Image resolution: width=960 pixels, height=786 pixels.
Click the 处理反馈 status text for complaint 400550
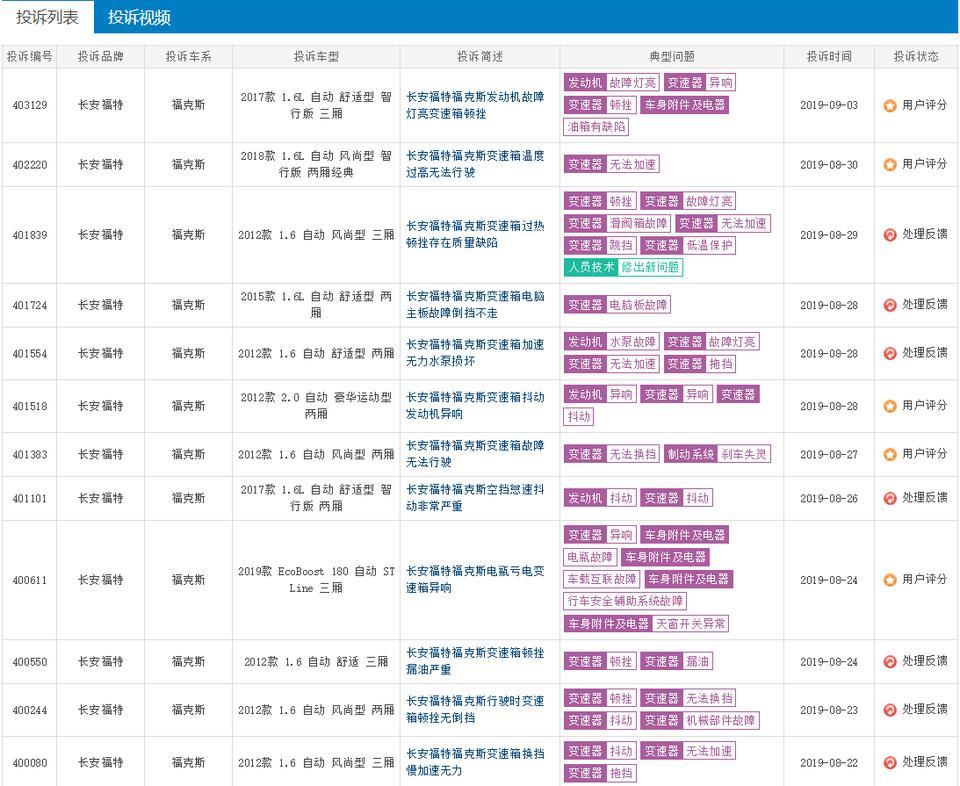(924, 661)
